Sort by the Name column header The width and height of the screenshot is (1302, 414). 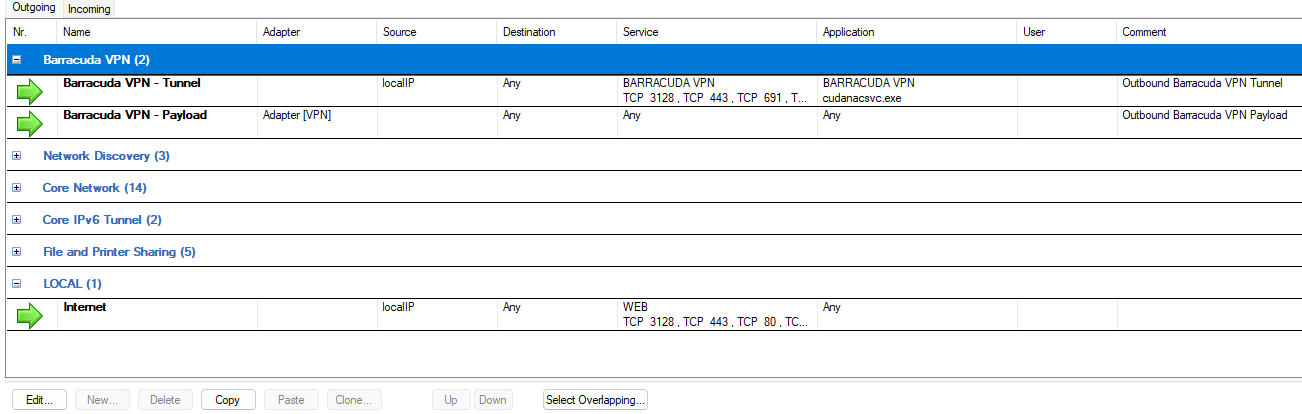pos(156,32)
